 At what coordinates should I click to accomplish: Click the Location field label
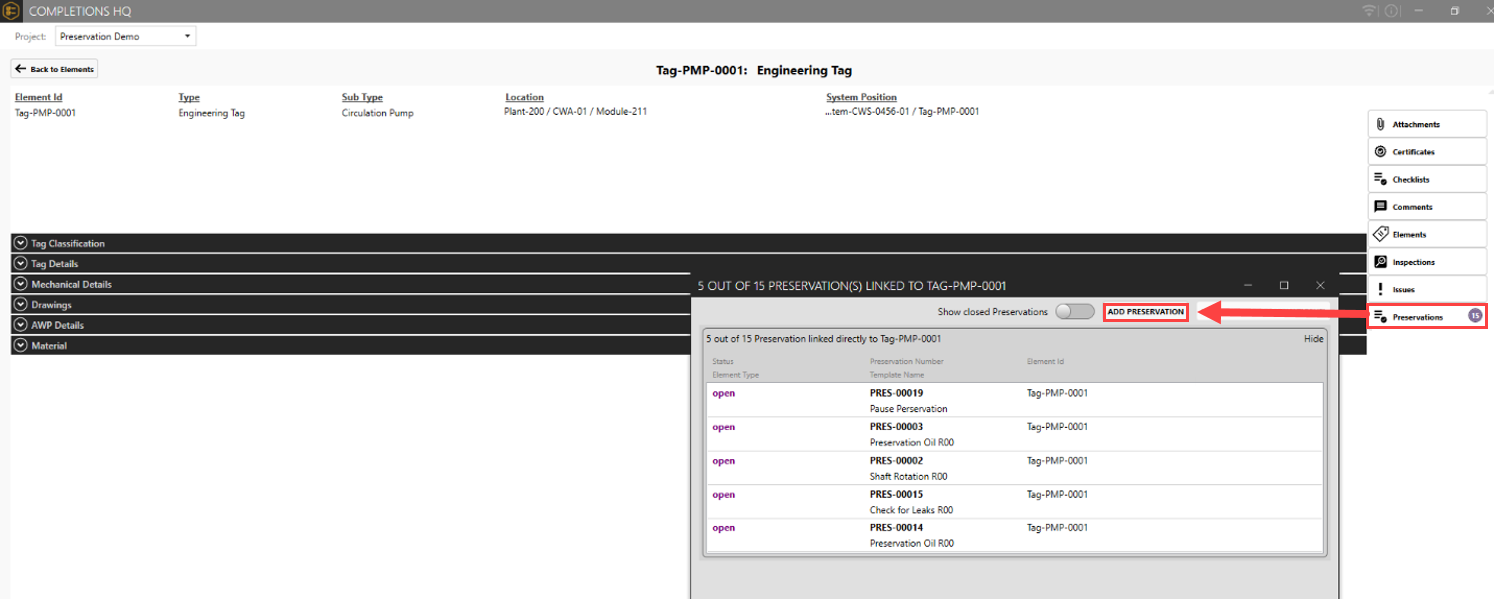point(525,97)
